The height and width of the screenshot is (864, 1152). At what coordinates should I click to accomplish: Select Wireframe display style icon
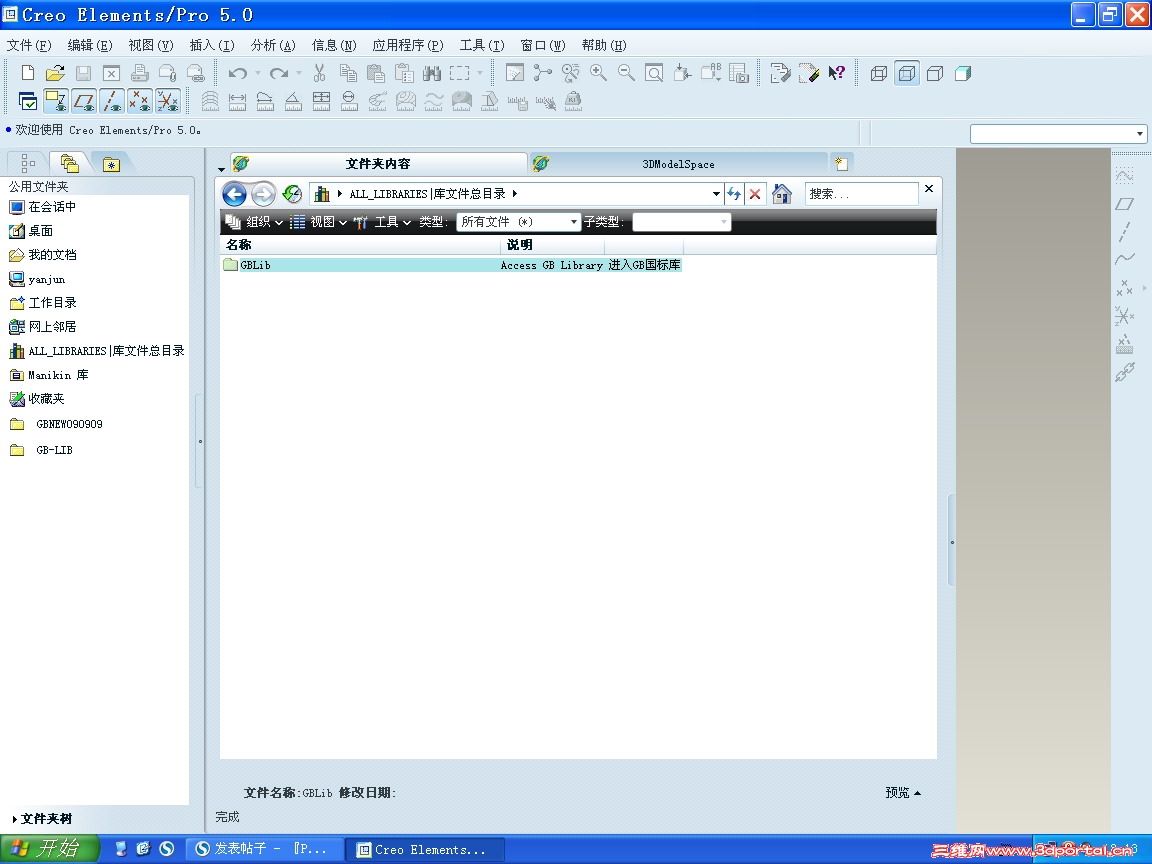click(879, 73)
